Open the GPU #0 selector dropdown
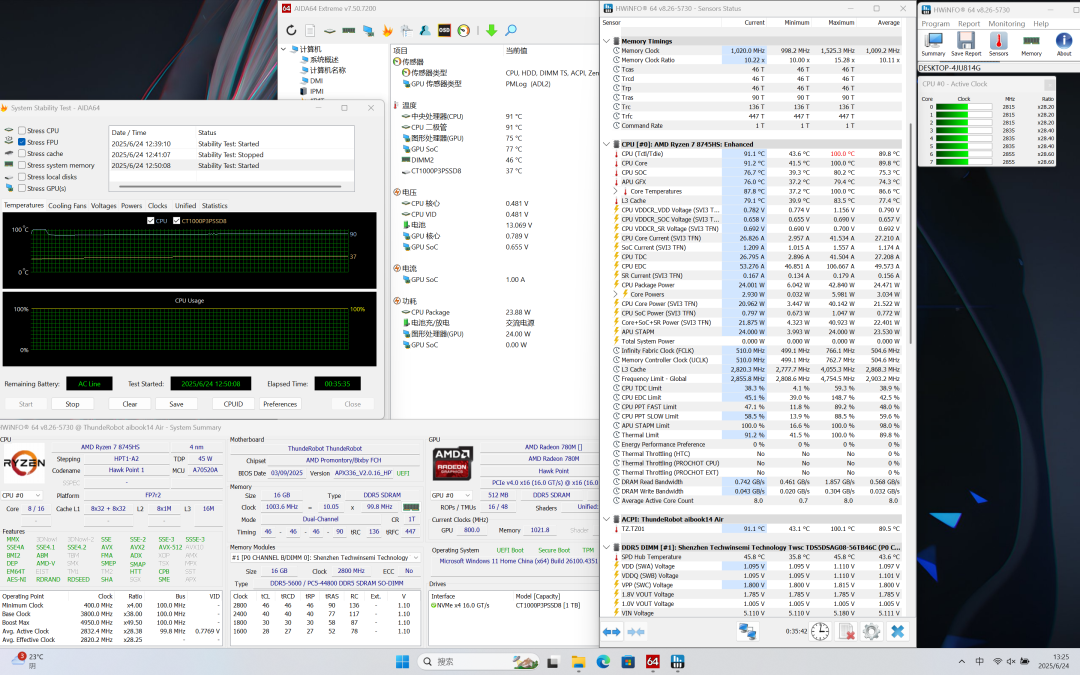 (450, 495)
